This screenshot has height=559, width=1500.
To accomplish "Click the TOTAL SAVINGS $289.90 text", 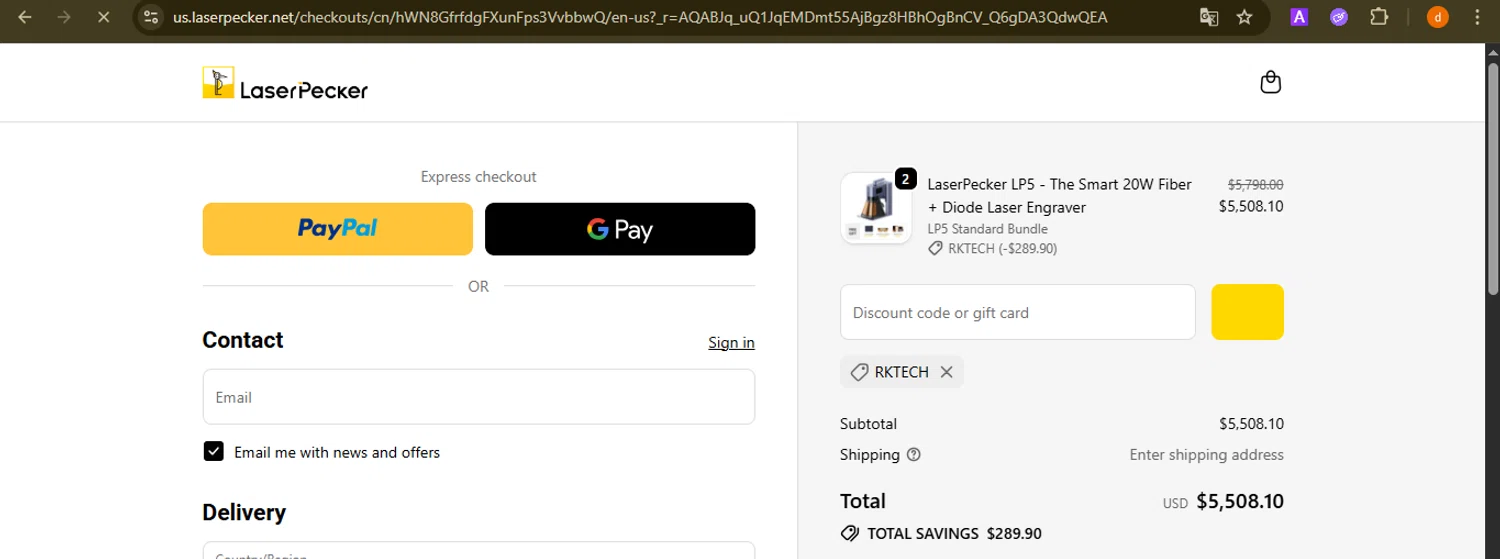I will pyautogui.click(x=954, y=533).
